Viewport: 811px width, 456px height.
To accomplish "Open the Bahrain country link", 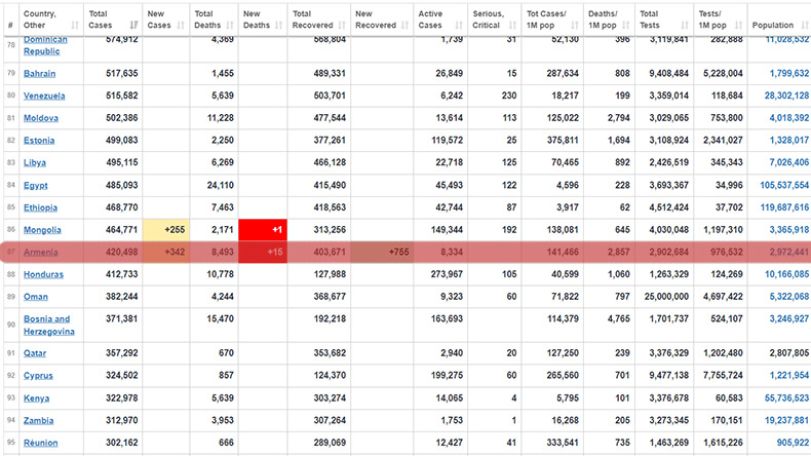I will click(x=39, y=73).
